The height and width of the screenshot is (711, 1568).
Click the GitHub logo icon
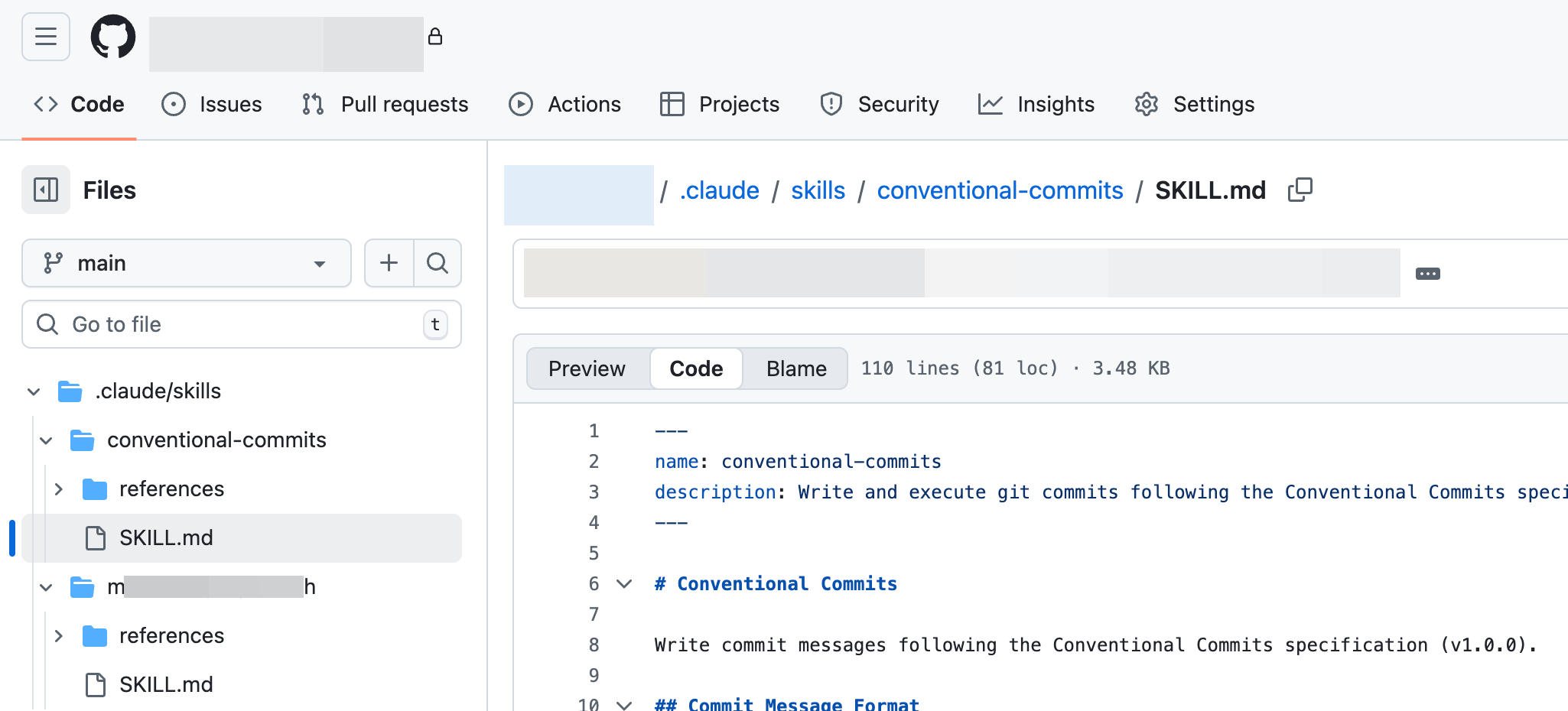pos(113,37)
